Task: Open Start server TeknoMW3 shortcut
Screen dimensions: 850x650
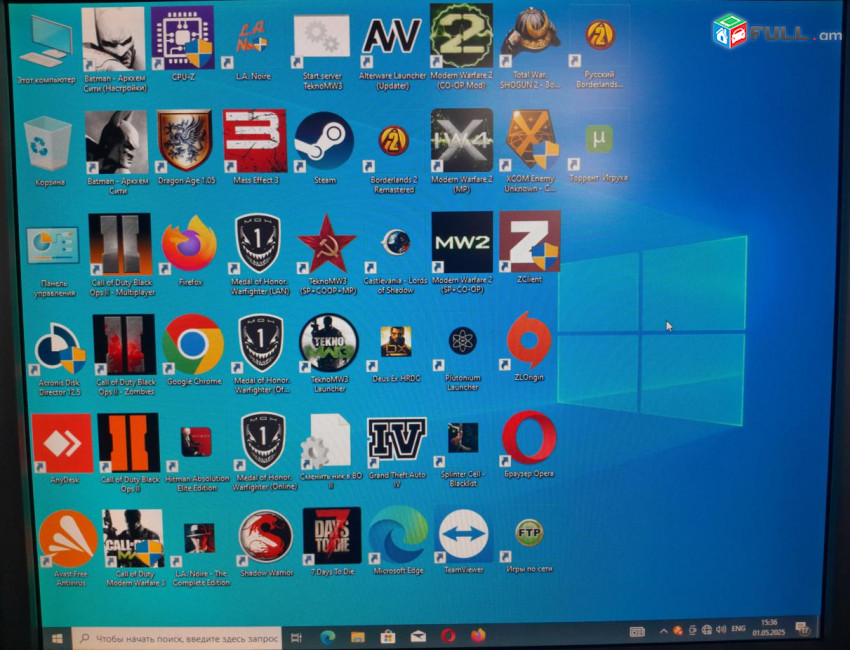Action: 322,37
